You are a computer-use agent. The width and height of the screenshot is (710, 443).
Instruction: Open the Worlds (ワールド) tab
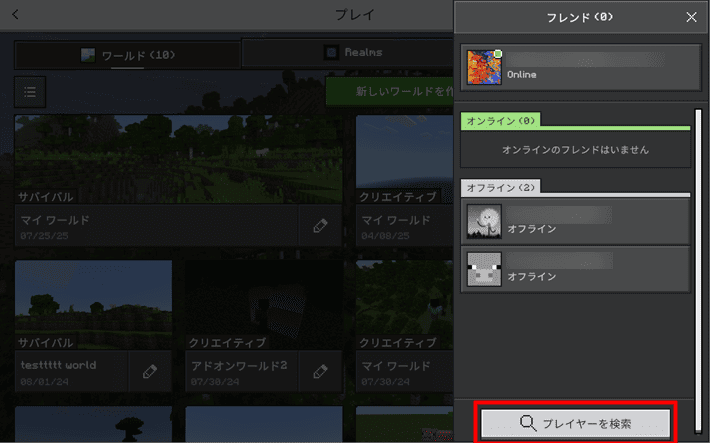tap(128, 55)
